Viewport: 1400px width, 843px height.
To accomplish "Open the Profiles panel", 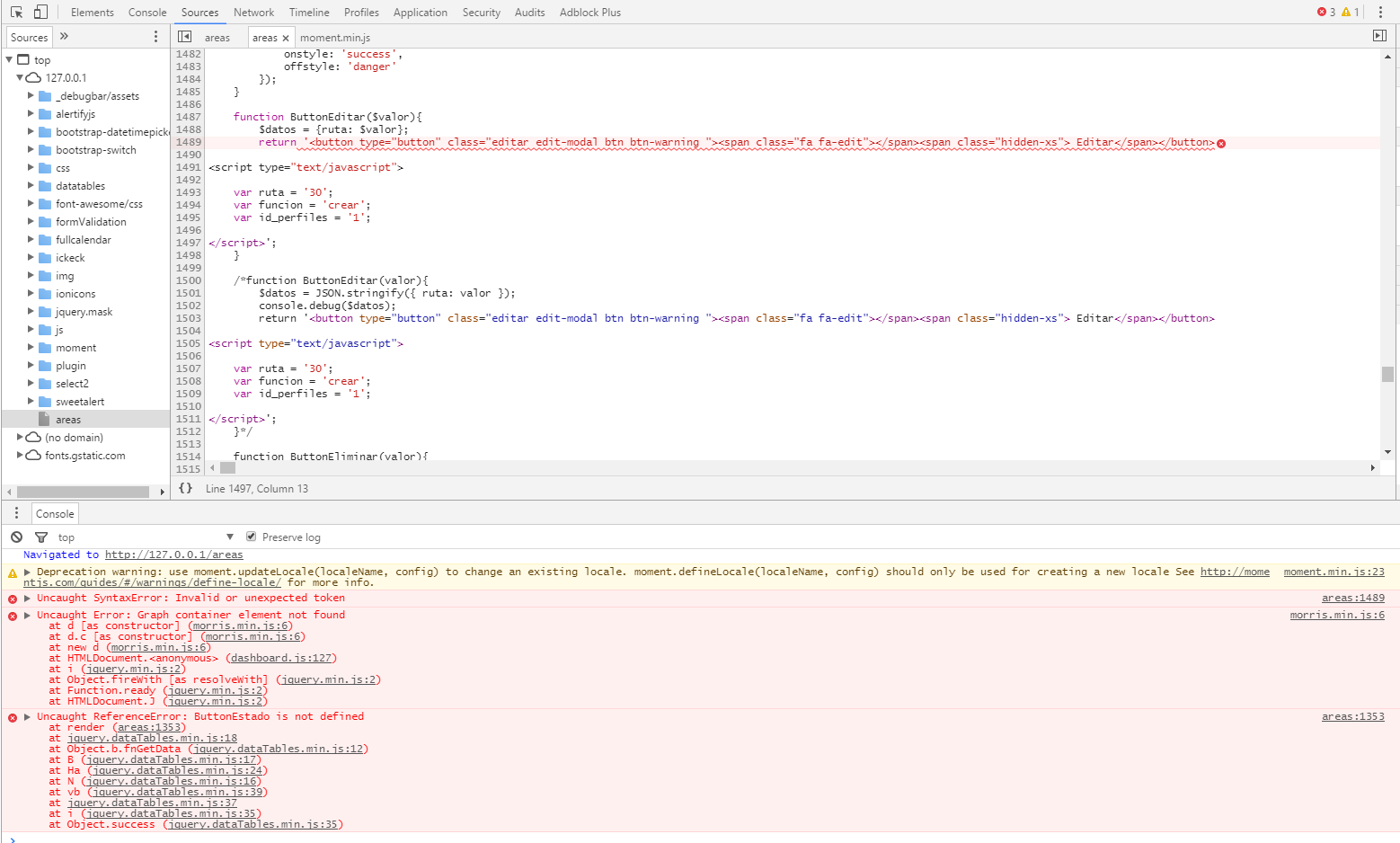I will 361,13.
